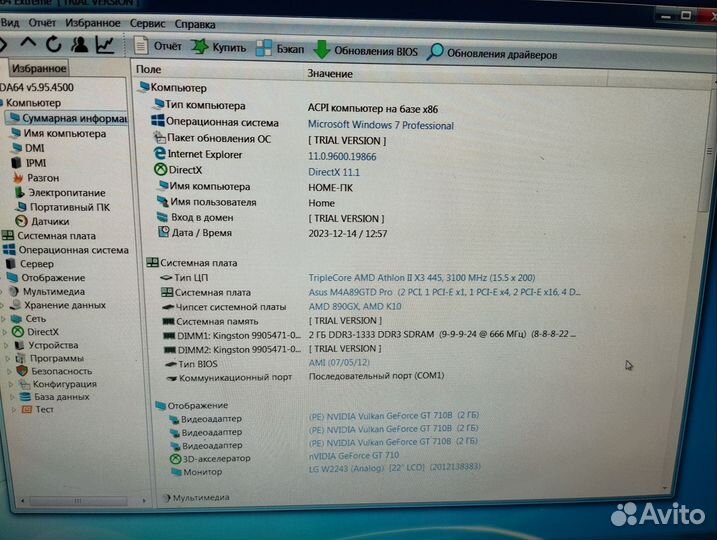This screenshot has height=540, width=717.
Task: Expand the Устройства tree node arrow
Action: 6,345
